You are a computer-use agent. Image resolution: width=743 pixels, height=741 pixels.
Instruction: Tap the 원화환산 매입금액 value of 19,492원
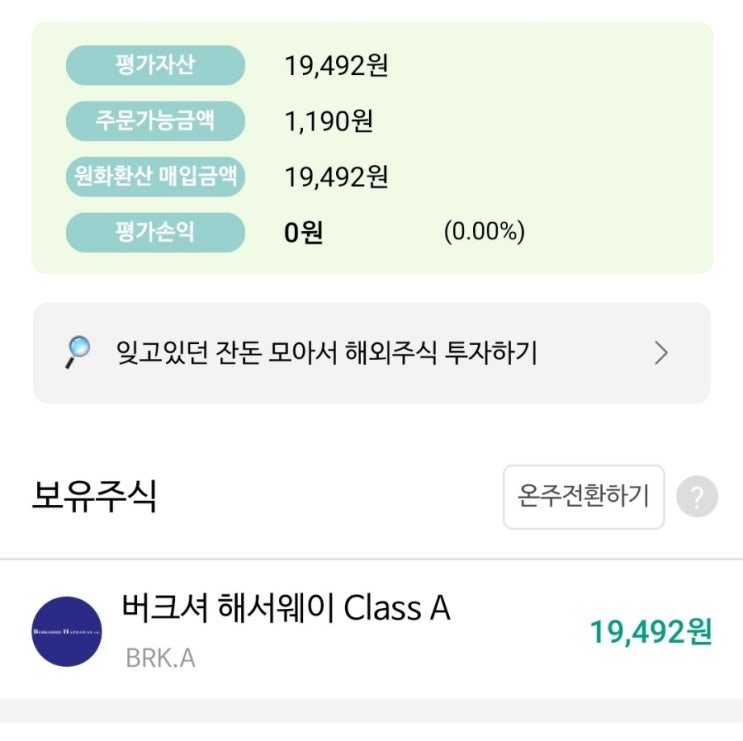(337, 178)
